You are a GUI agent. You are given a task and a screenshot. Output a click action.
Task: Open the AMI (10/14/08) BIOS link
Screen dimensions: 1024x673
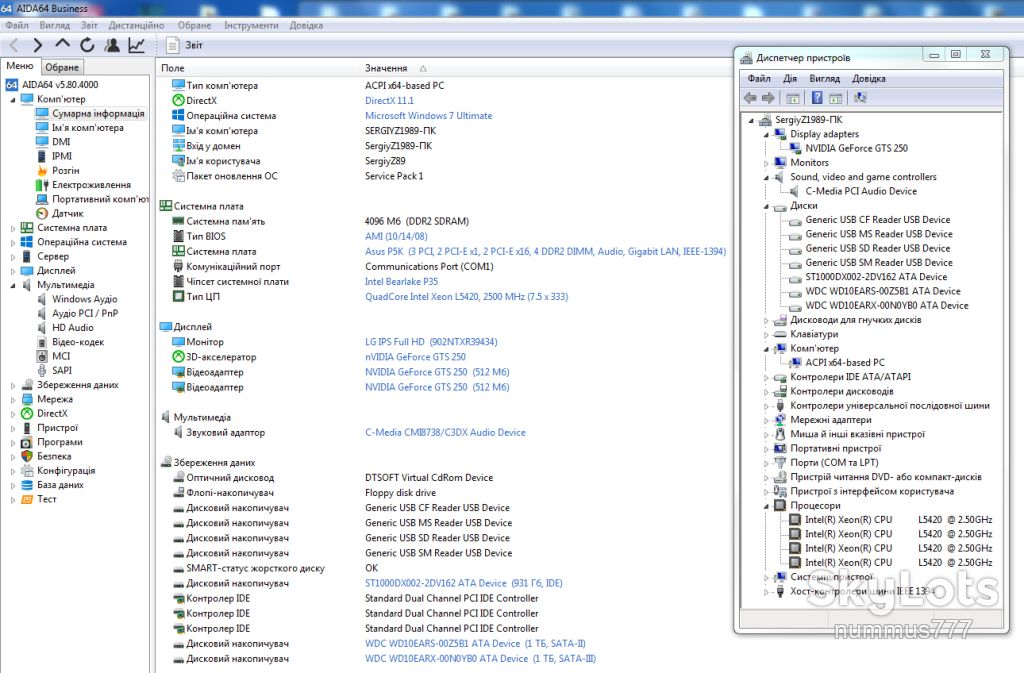[396, 236]
